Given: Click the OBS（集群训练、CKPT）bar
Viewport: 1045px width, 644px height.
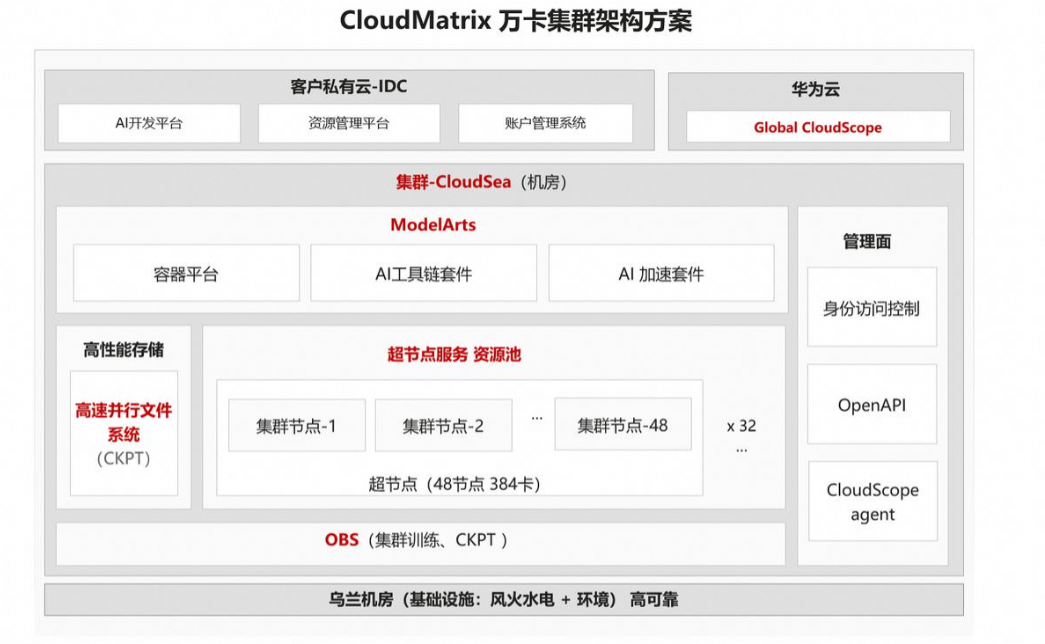Looking at the screenshot, I should [421, 544].
